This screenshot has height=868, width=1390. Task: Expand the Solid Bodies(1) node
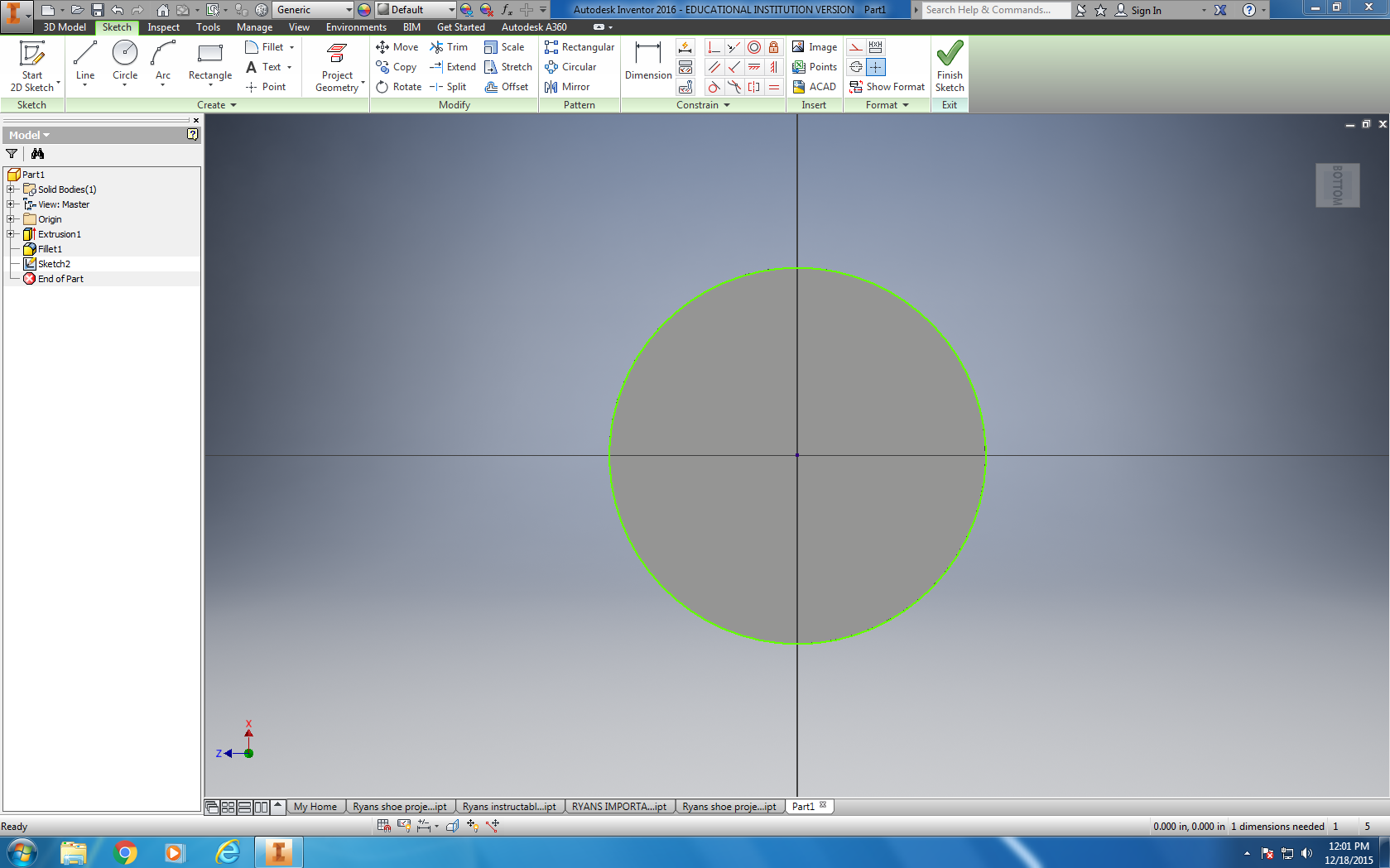coord(11,189)
